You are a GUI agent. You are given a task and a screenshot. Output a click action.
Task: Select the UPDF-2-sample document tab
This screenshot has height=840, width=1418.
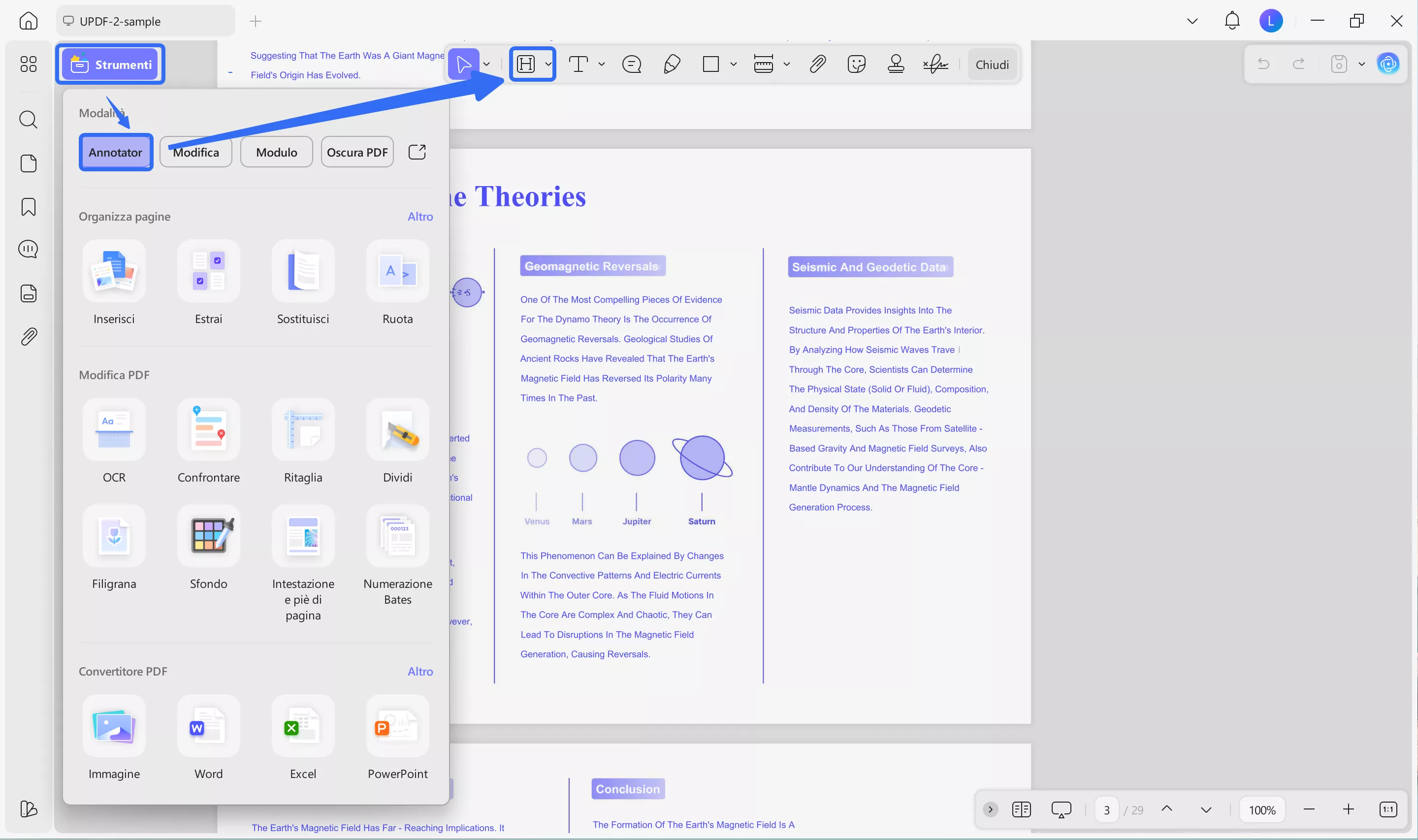145,22
